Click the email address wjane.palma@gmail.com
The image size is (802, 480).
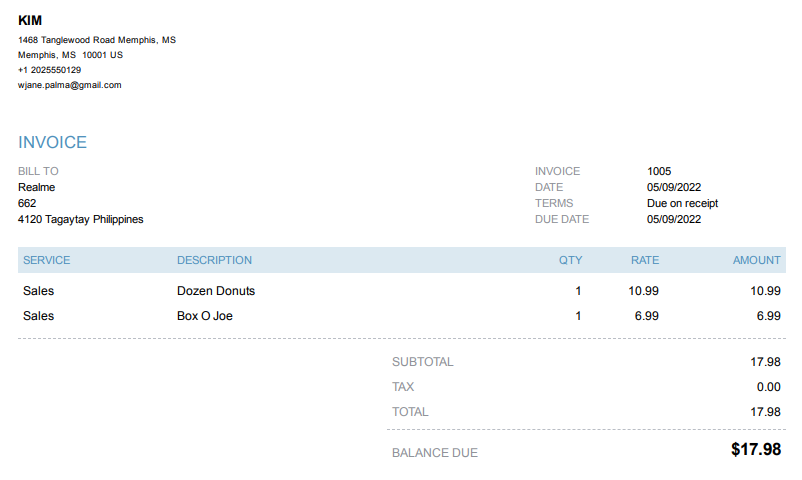click(x=69, y=85)
